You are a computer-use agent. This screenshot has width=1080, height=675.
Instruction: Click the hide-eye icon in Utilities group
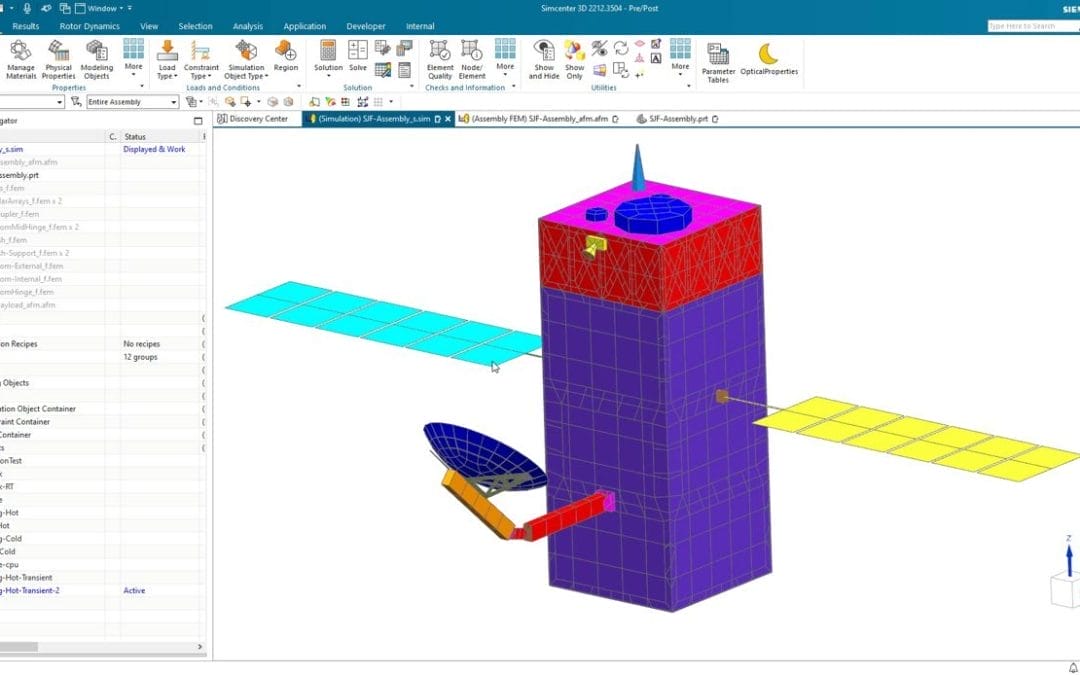599,48
